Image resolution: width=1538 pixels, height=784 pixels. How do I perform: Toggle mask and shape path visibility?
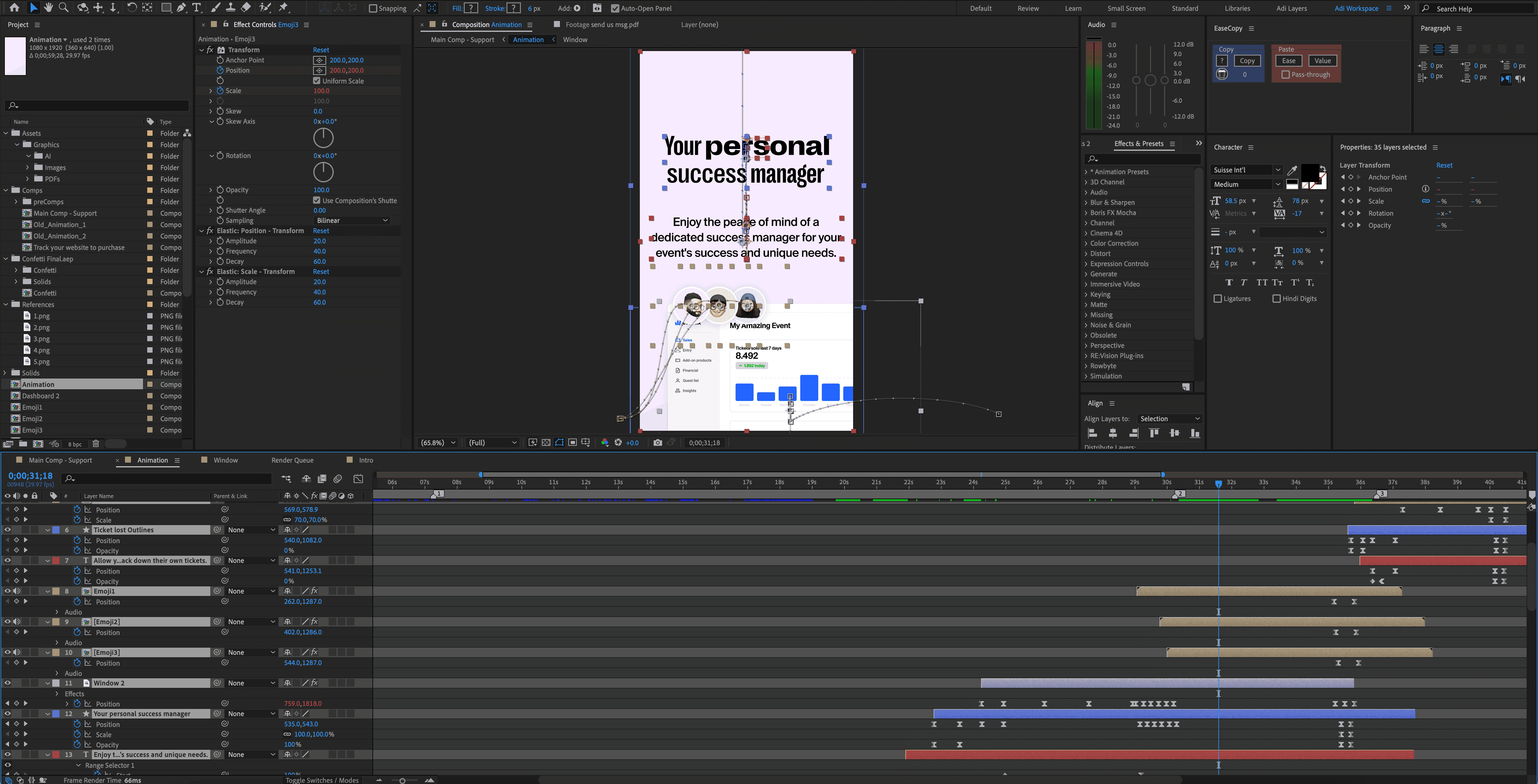coord(559,442)
